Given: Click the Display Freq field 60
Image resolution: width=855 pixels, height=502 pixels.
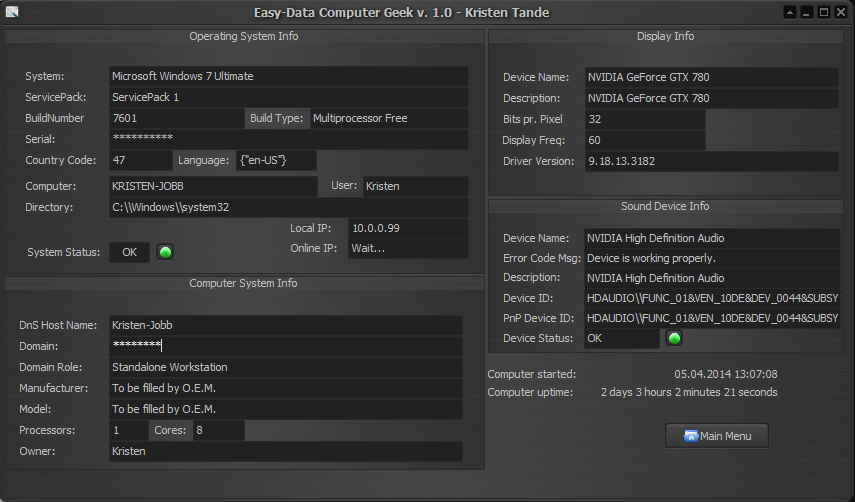Looking at the screenshot, I should (x=646, y=141).
